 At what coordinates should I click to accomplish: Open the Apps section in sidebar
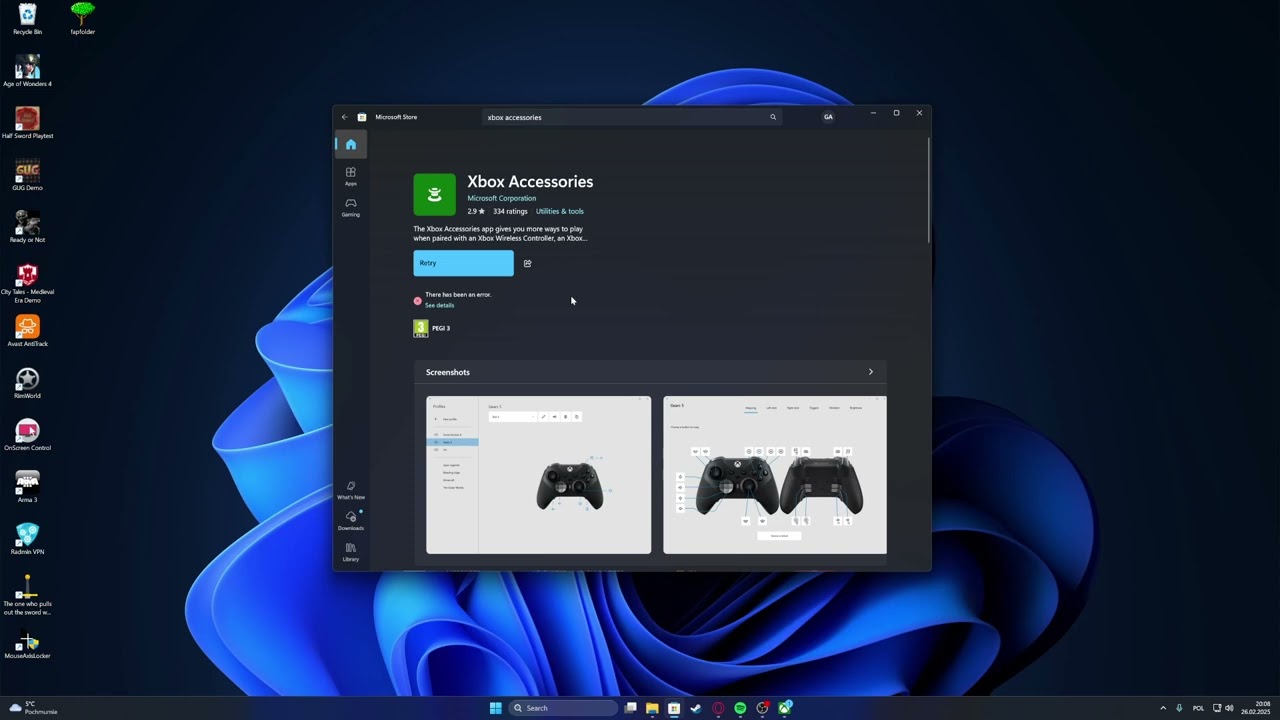click(x=350, y=176)
